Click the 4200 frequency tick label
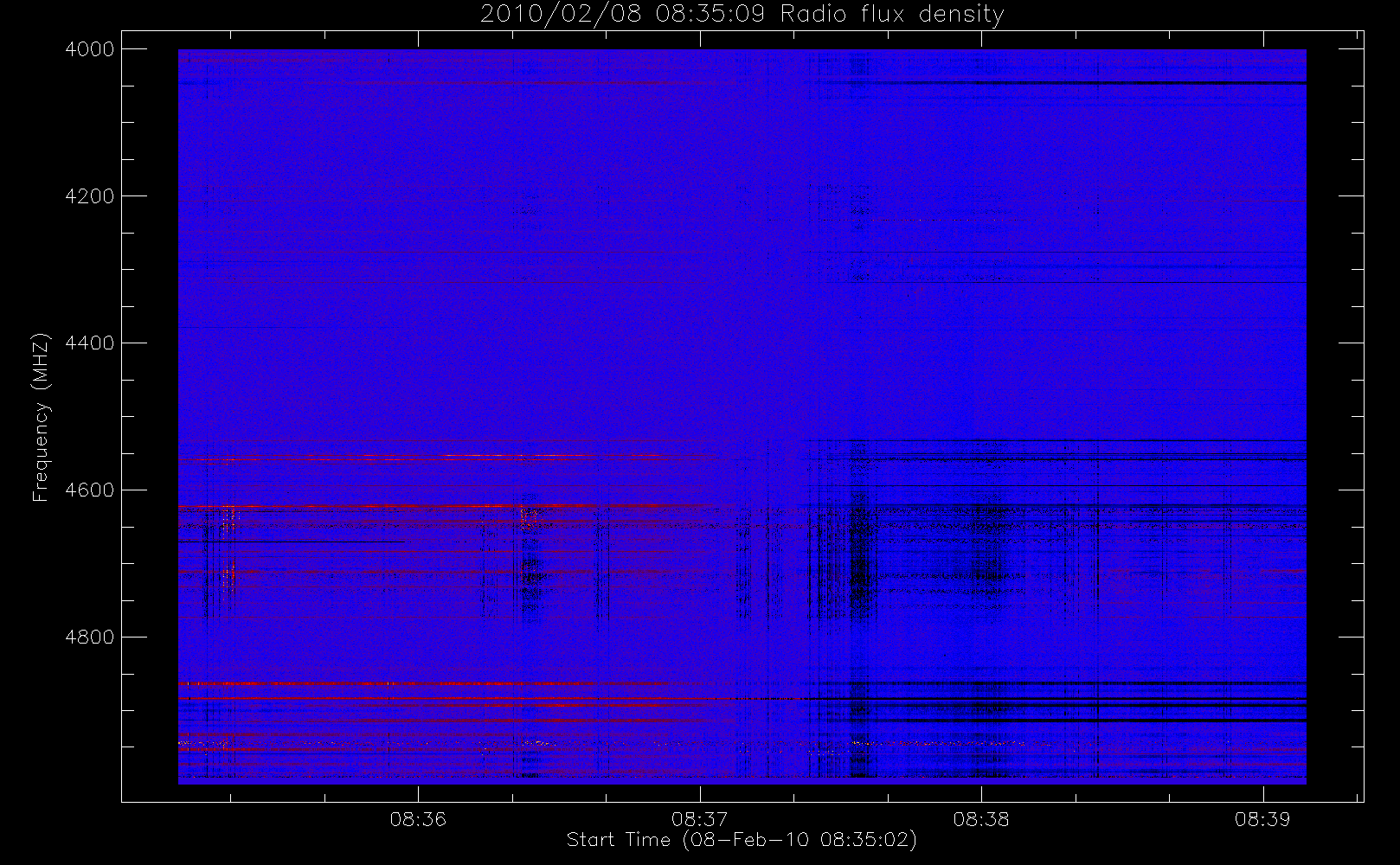This screenshot has width=1400, height=865. click(90, 196)
